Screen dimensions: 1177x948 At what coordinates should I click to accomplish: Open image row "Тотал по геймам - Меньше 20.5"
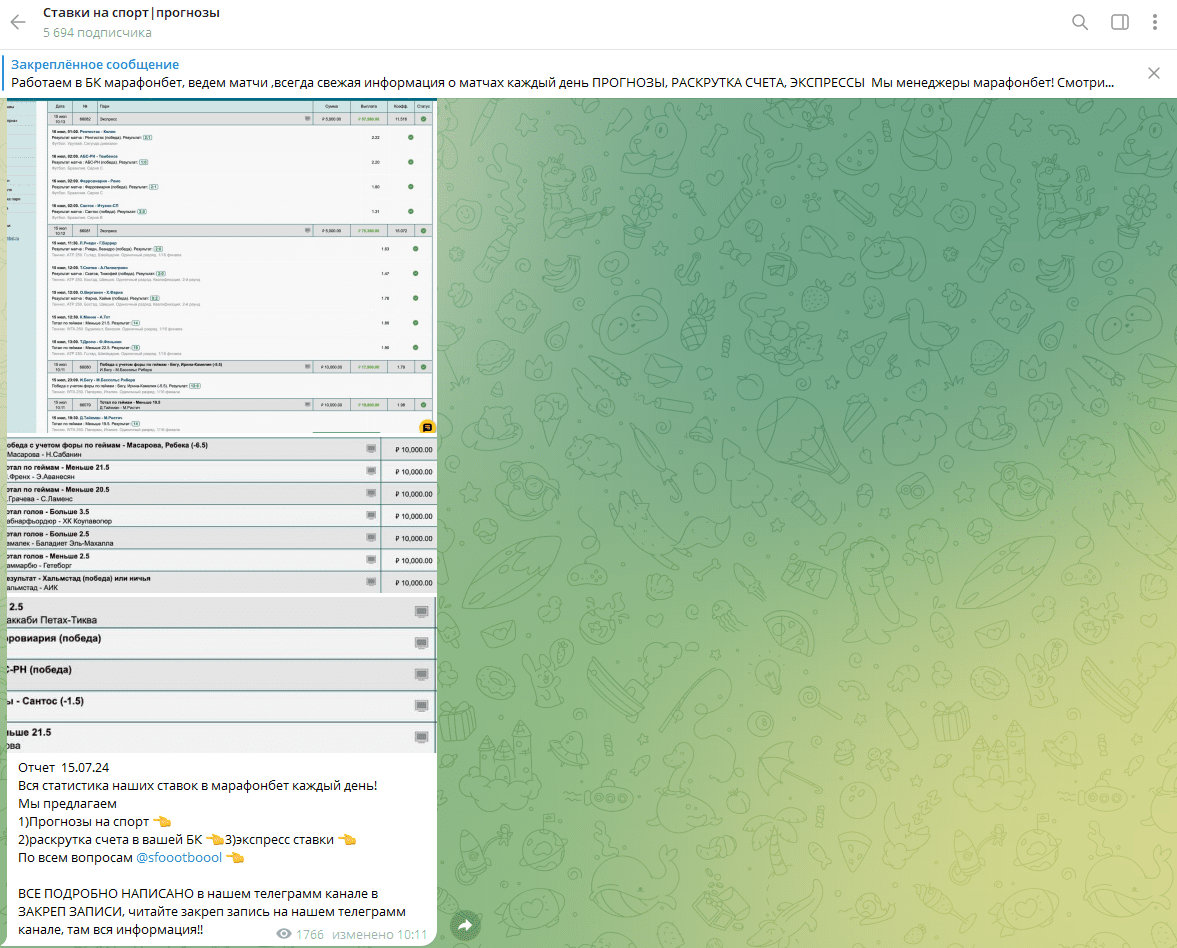coord(220,493)
